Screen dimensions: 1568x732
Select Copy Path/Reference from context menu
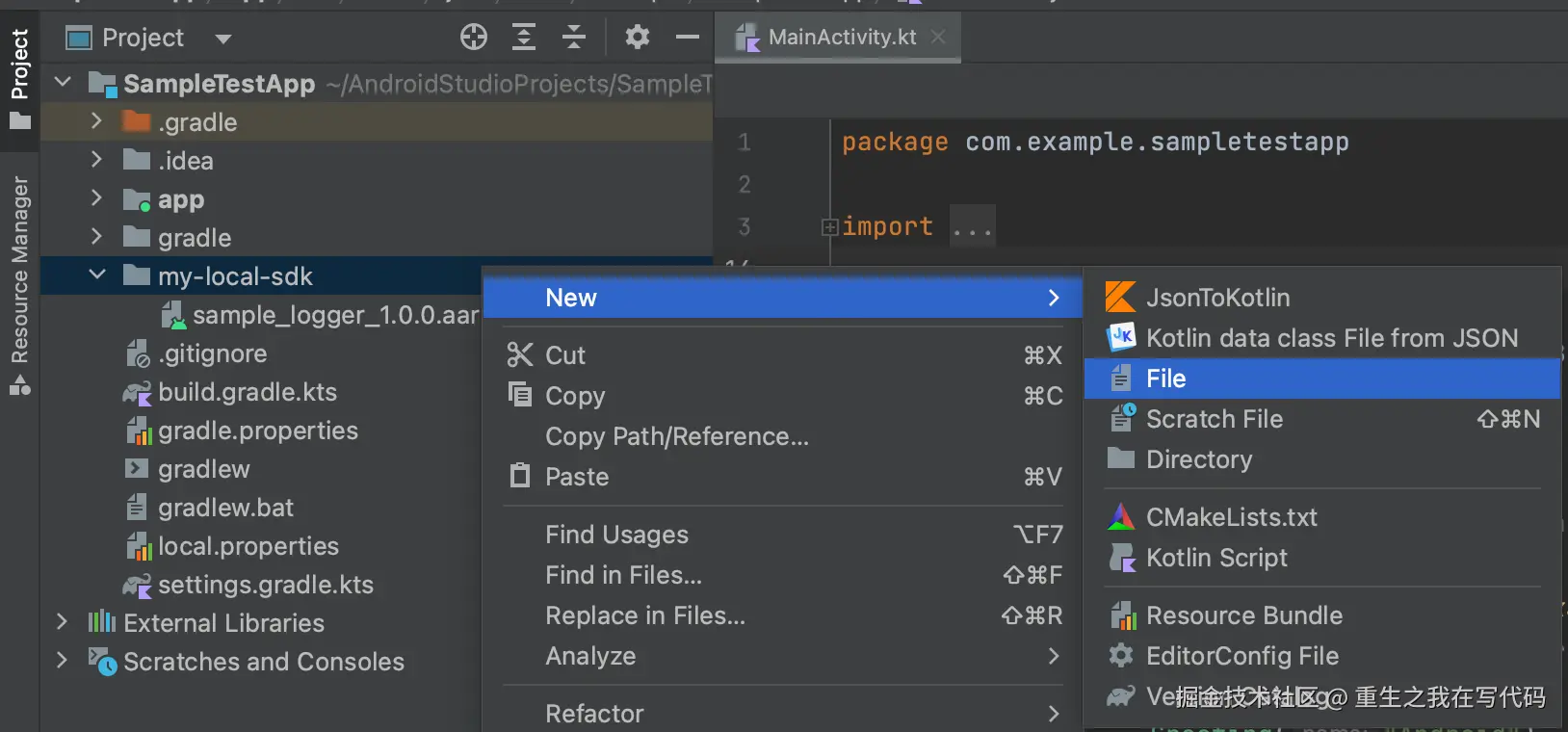[x=676, y=436]
